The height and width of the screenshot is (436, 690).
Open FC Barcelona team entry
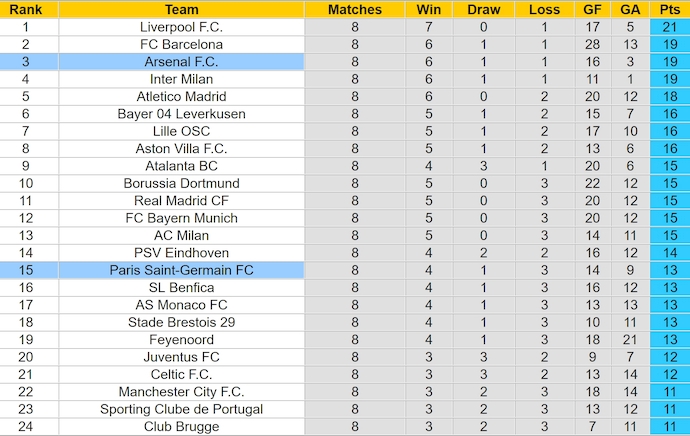coord(181,44)
